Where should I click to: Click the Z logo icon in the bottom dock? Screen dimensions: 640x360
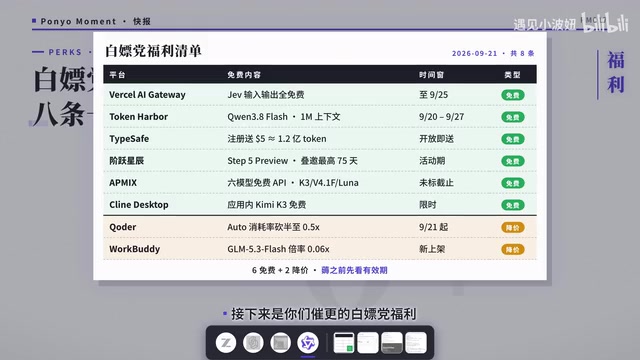tap(226, 342)
